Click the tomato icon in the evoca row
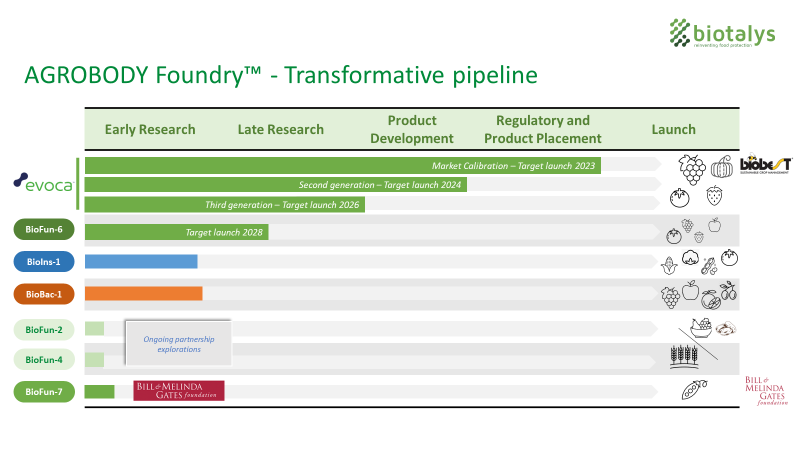This screenshot has width=800, height=450. (680, 197)
